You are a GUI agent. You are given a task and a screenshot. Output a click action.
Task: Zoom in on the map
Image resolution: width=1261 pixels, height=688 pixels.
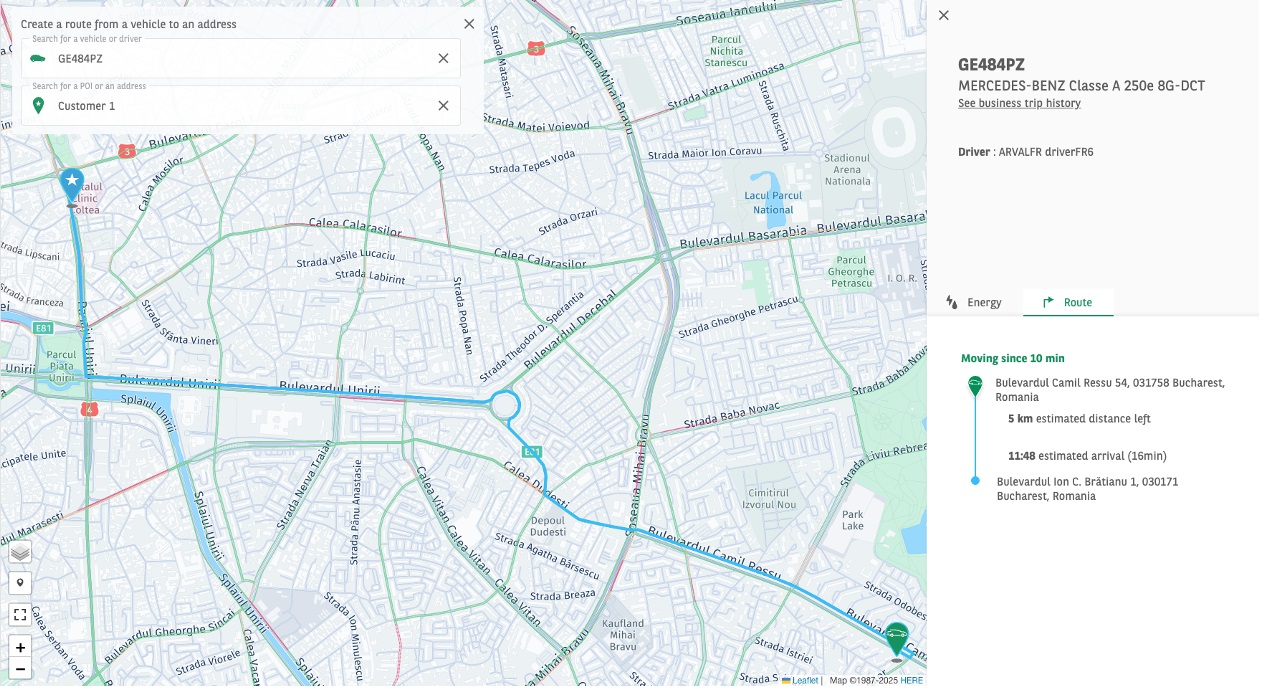click(20, 645)
